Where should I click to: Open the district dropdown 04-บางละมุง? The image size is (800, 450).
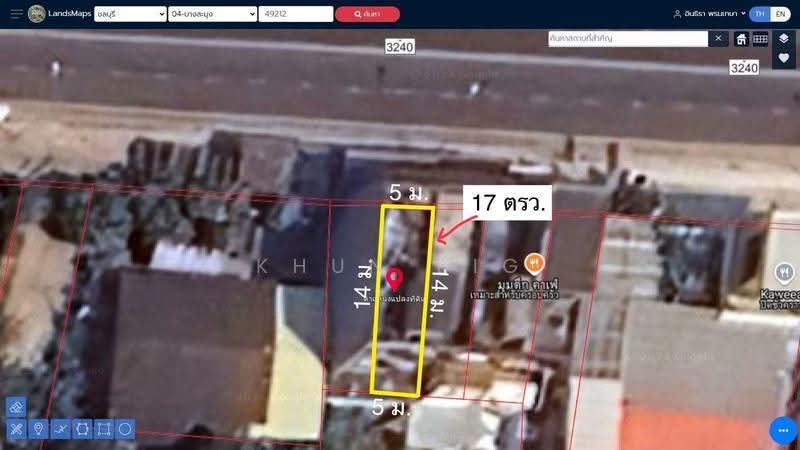pyautogui.click(x=213, y=14)
